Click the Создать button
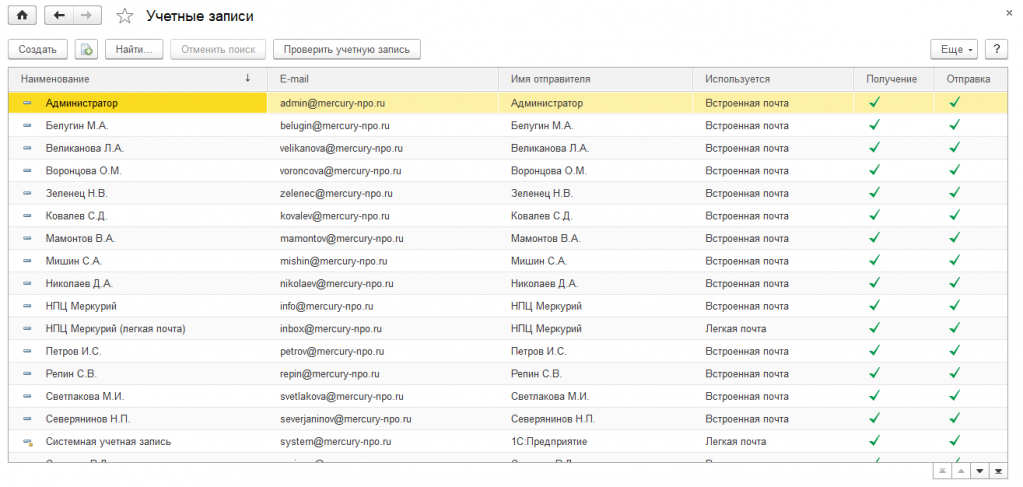Screen dimensions: 1023x487 tap(37, 49)
